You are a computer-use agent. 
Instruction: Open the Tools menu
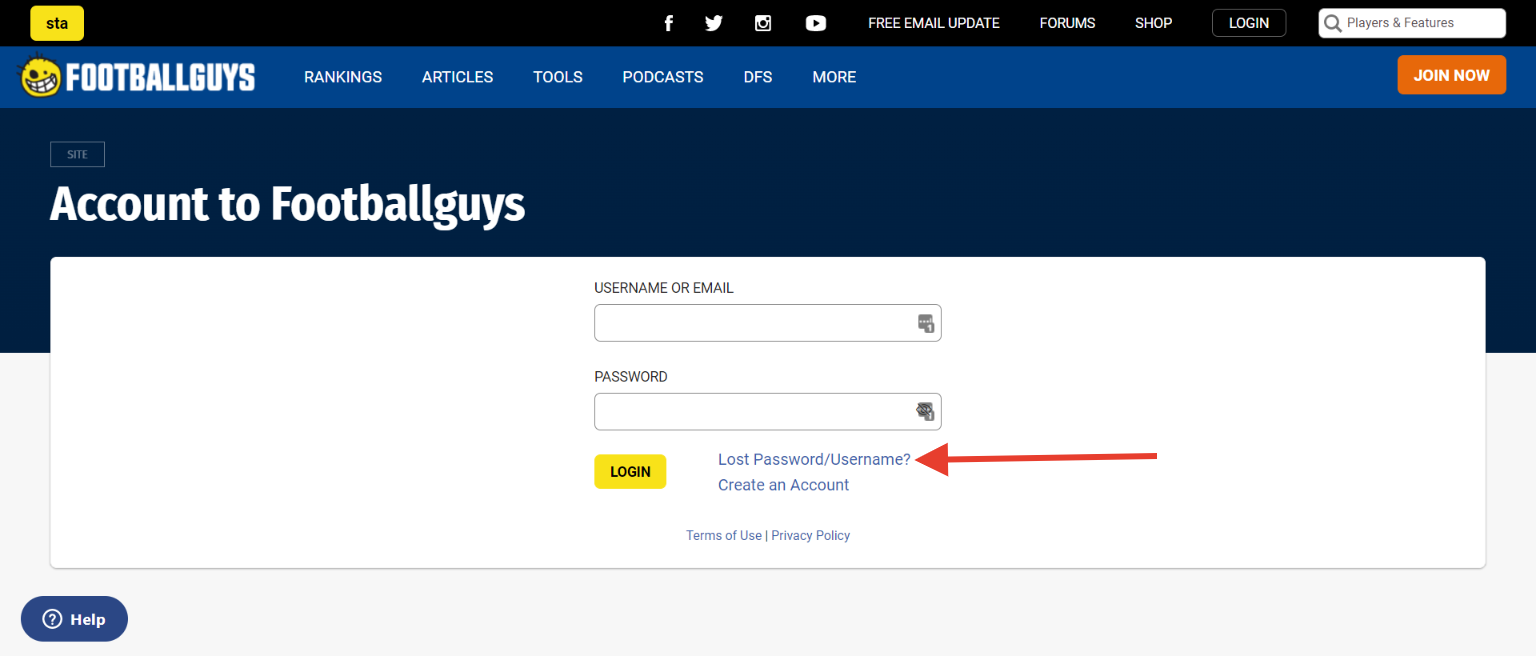pos(558,77)
